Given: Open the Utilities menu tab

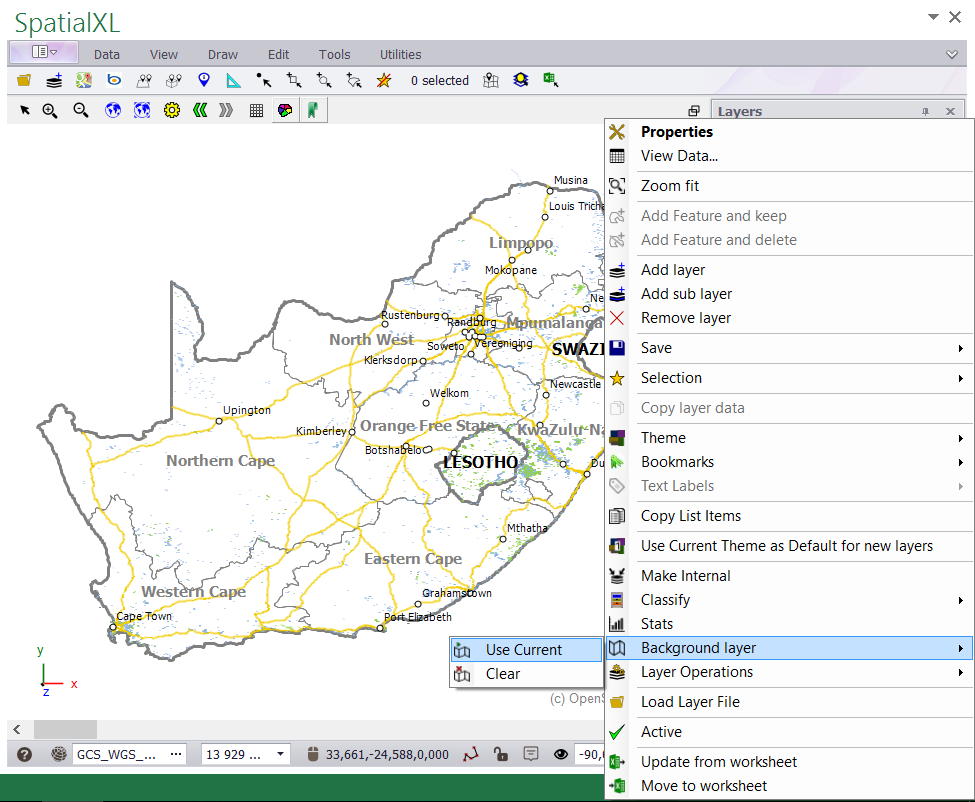Looking at the screenshot, I should click(400, 55).
